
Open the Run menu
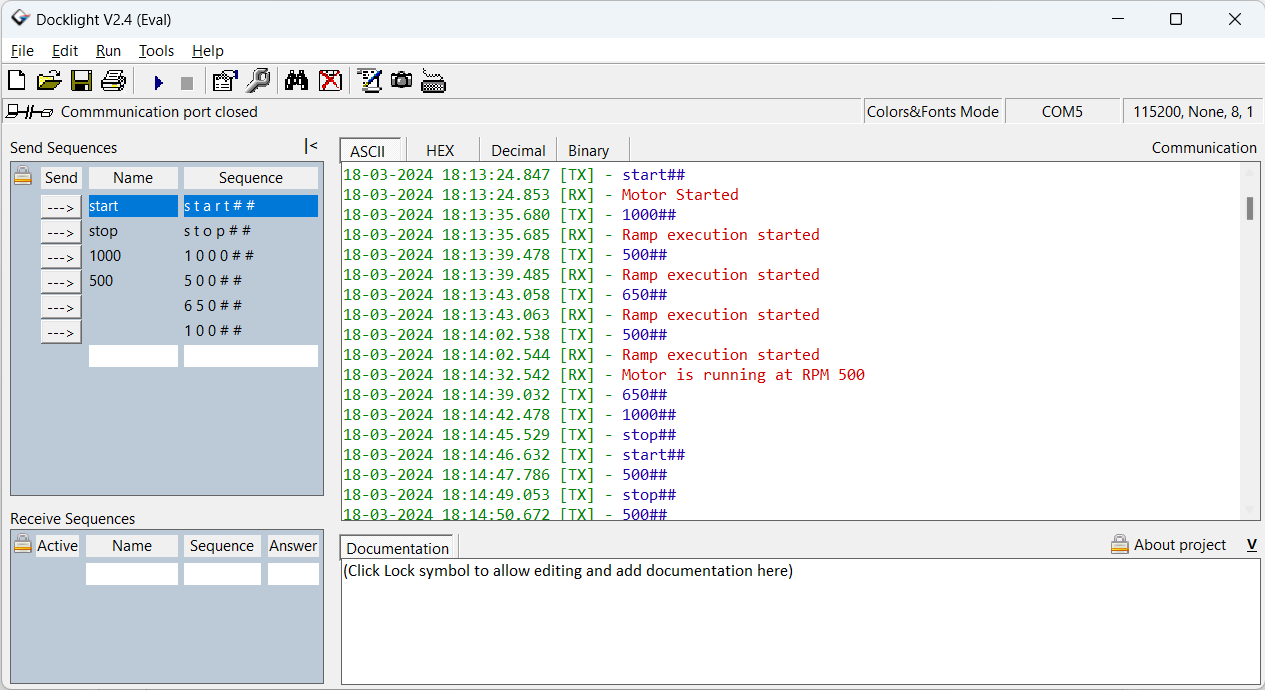point(108,50)
